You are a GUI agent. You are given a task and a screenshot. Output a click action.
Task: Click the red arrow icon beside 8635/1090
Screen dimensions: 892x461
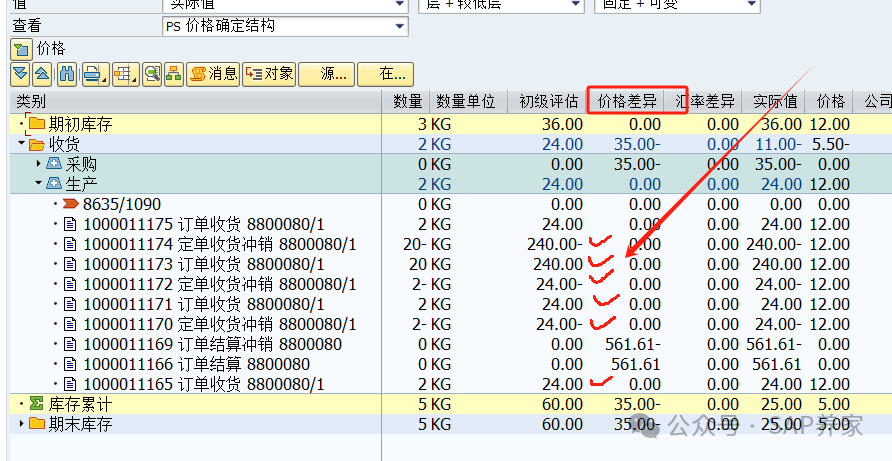[x=71, y=204]
